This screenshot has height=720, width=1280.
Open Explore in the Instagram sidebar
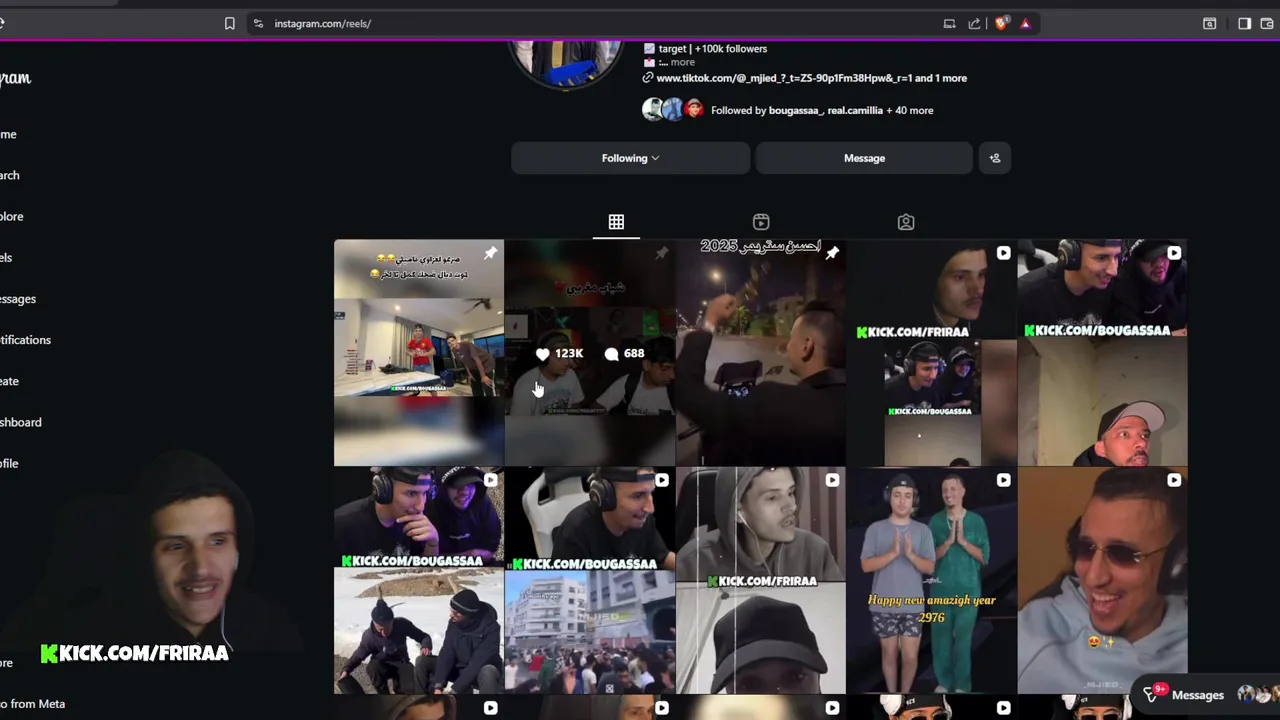12,216
